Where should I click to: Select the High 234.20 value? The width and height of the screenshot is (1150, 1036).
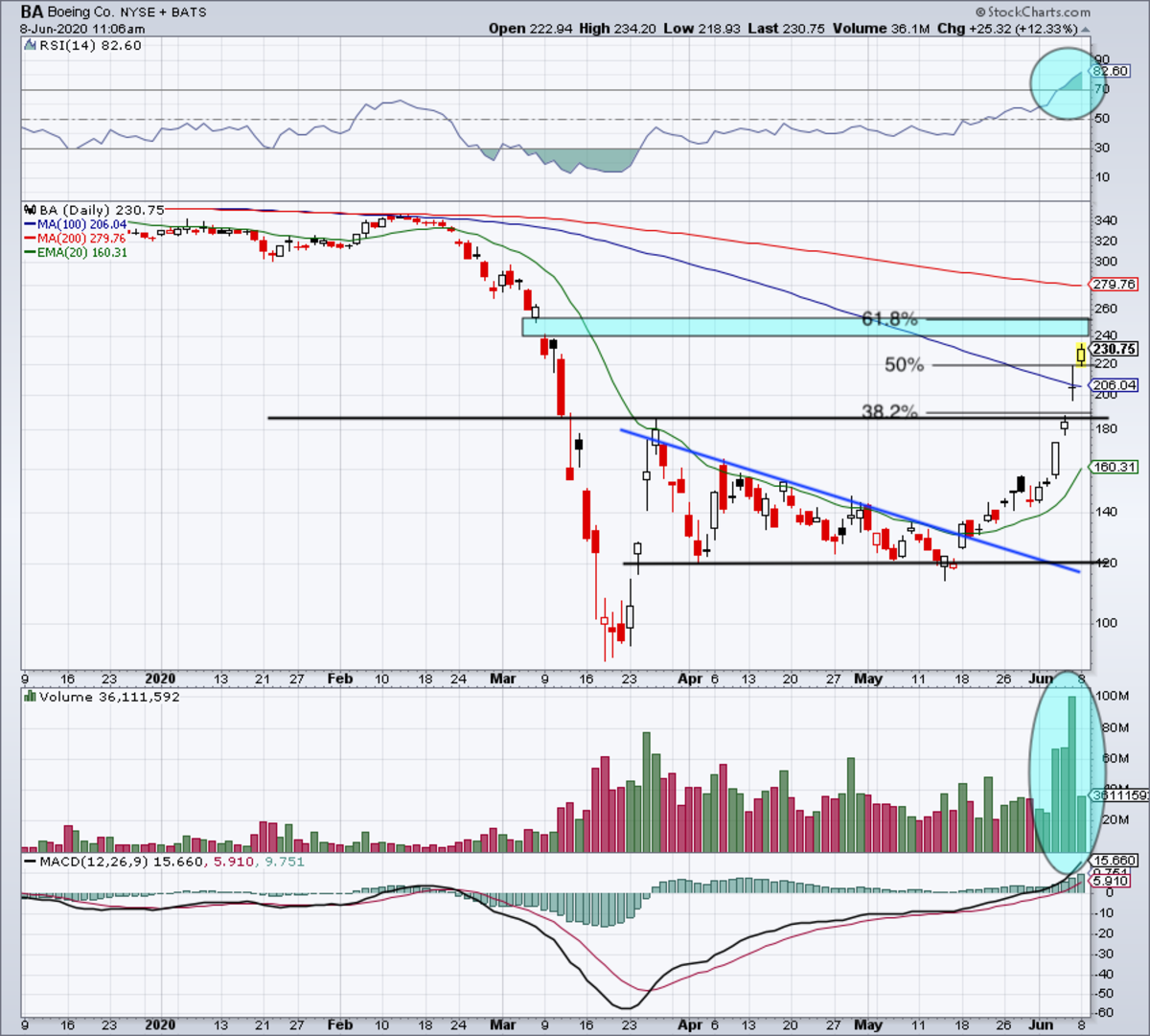point(618,29)
